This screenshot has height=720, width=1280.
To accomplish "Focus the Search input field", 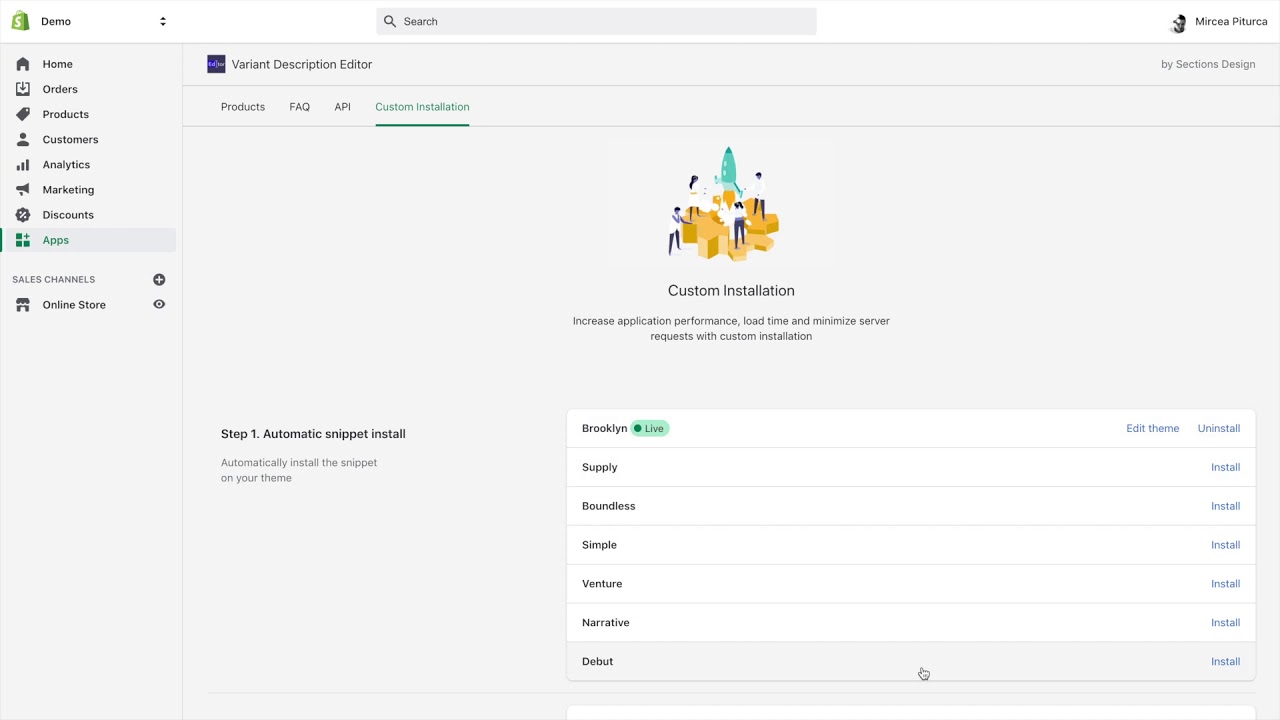I will [x=596, y=21].
